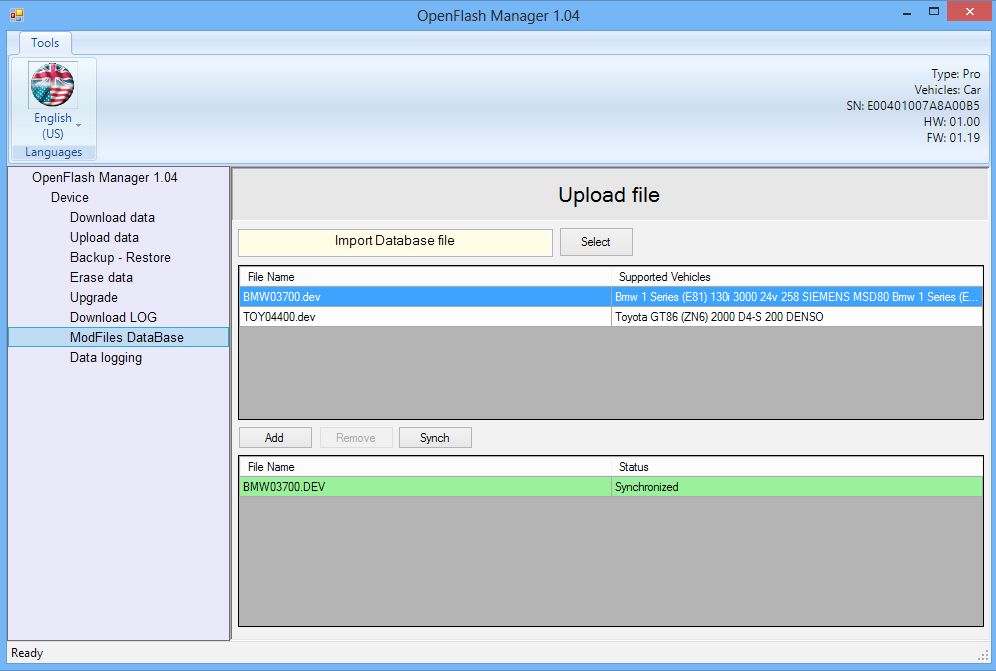Click the Synch button
Image resolution: width=996 pixels, height=671 pixels.
[x=435, y=438]
